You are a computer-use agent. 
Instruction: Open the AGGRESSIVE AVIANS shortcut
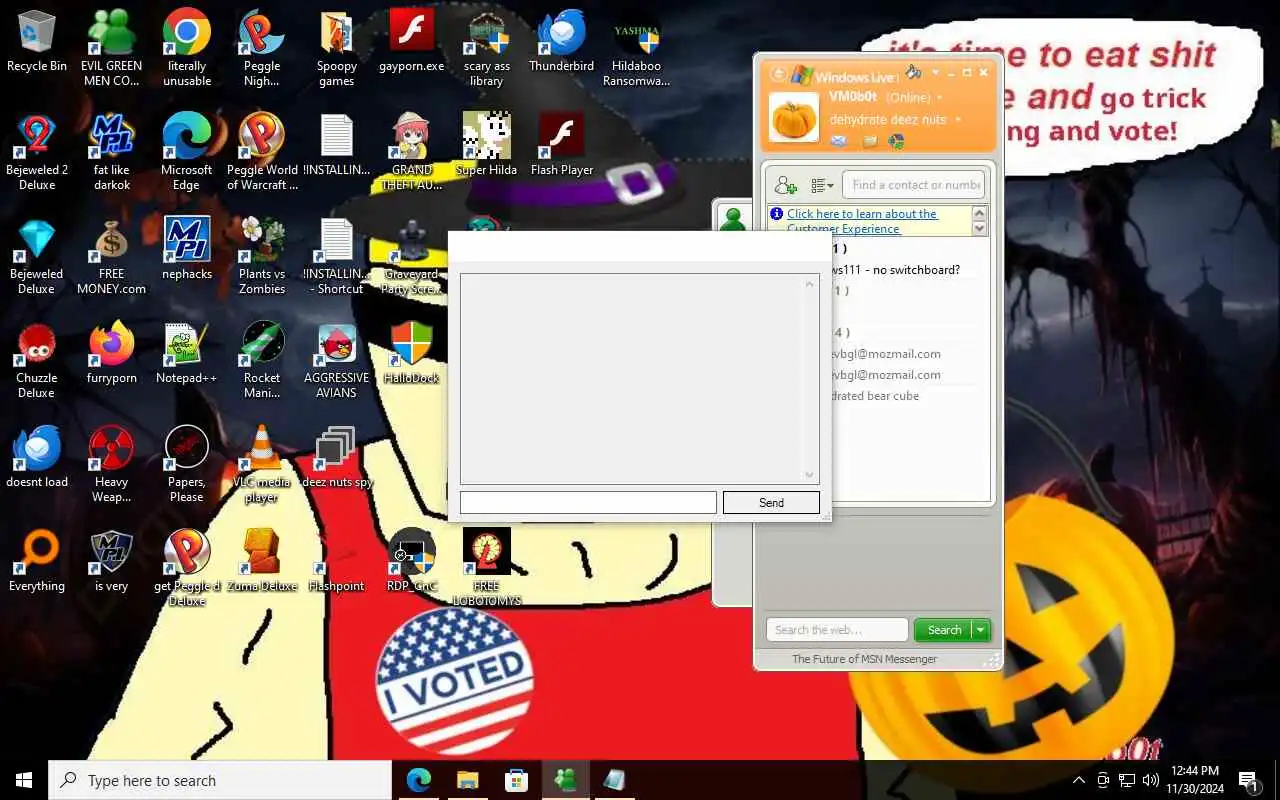tap(337, 360)
